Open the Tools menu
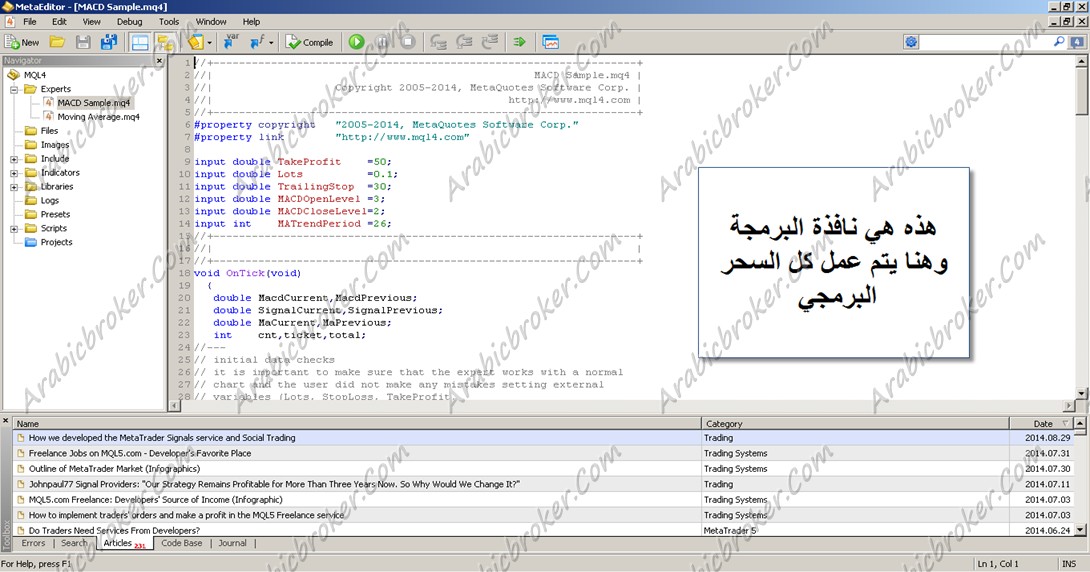This screenshot has height=572, width=1090. [169, 22]
